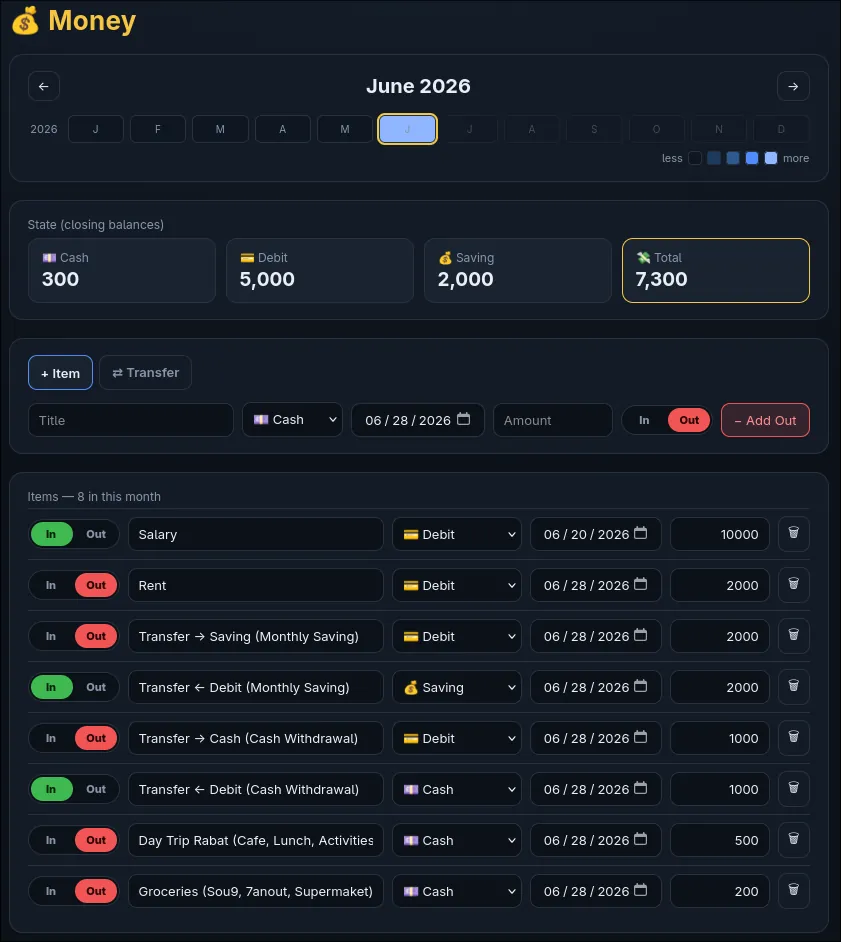Open Rent account dropdown
The height and width of the screenshot is (942, 841).
click(457, 585)
